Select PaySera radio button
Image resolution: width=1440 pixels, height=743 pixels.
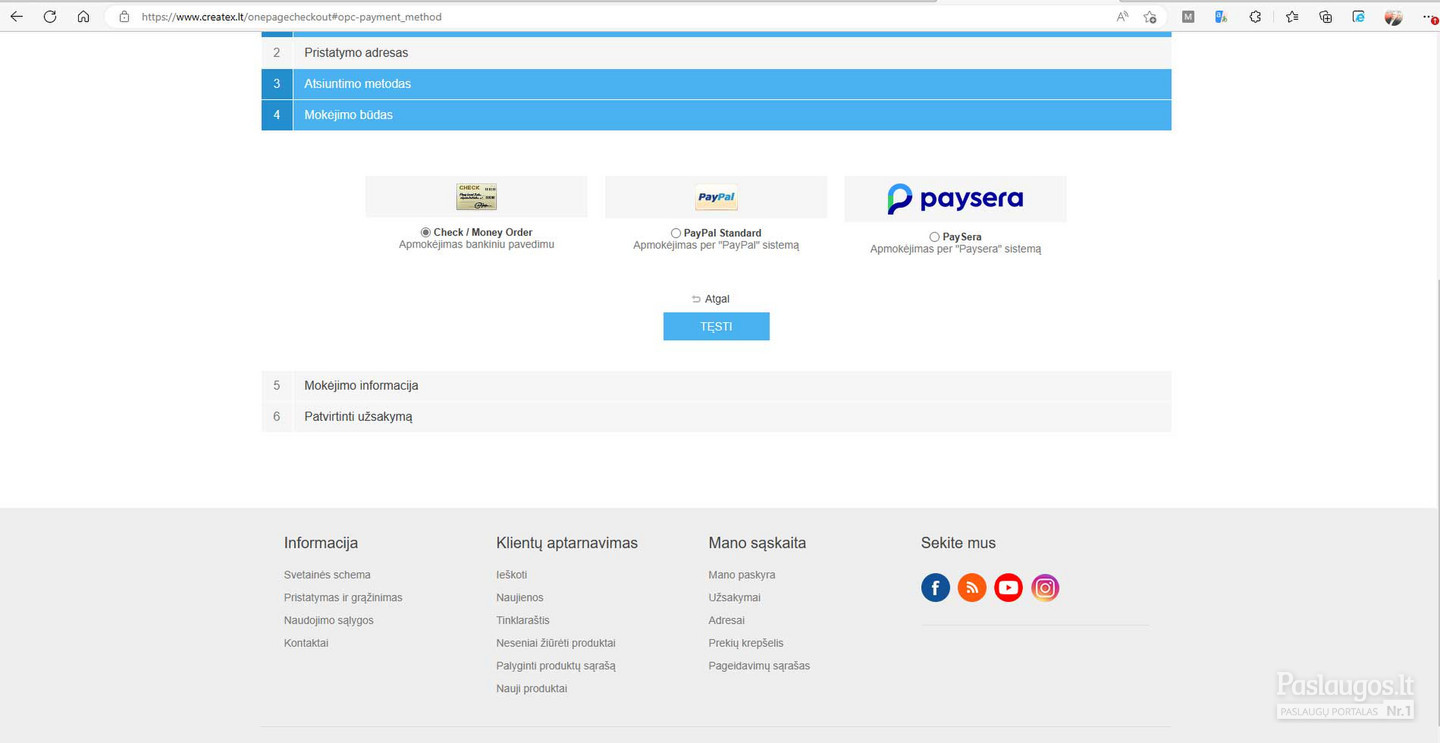pos(934,237)
